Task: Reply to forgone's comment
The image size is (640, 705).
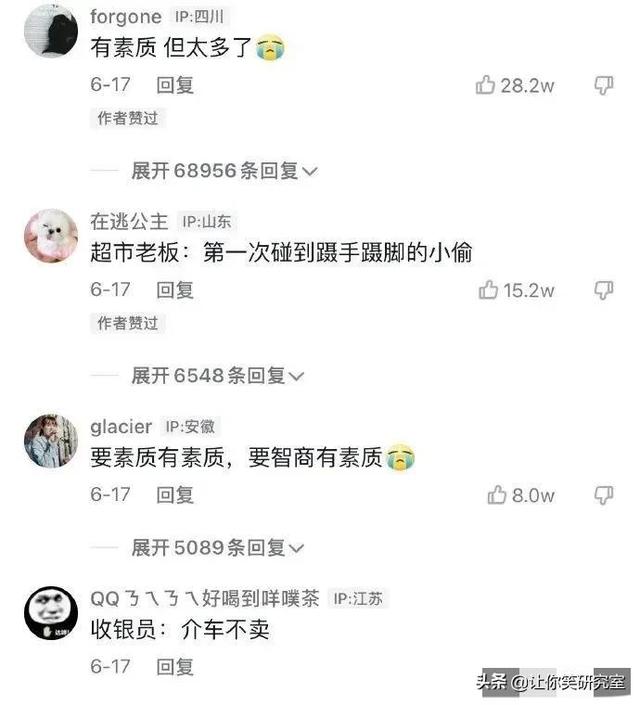Action: coord(175,85)
